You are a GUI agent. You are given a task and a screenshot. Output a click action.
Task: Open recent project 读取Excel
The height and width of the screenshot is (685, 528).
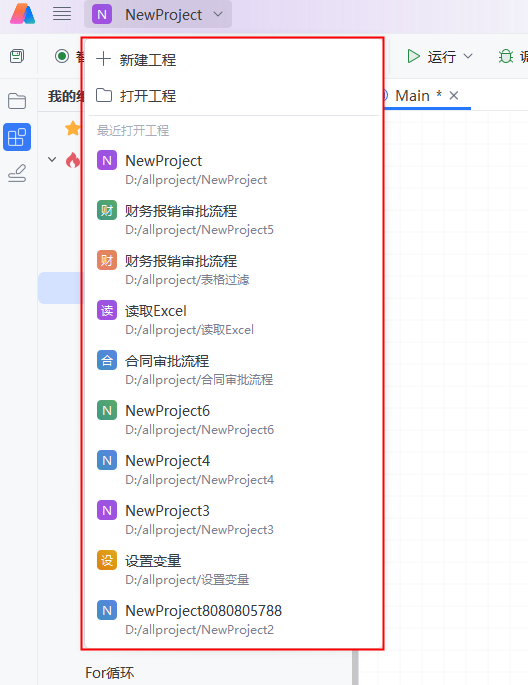coord(234,320)
